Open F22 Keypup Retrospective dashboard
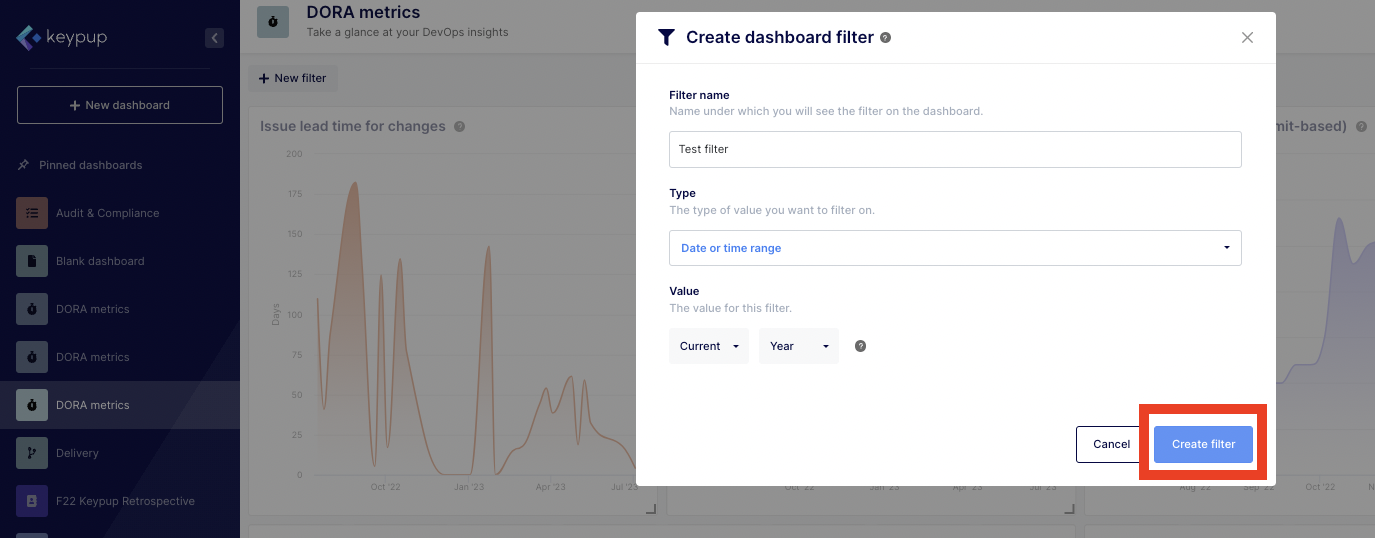The image size is (1375, 538). [x=125, y=501]
